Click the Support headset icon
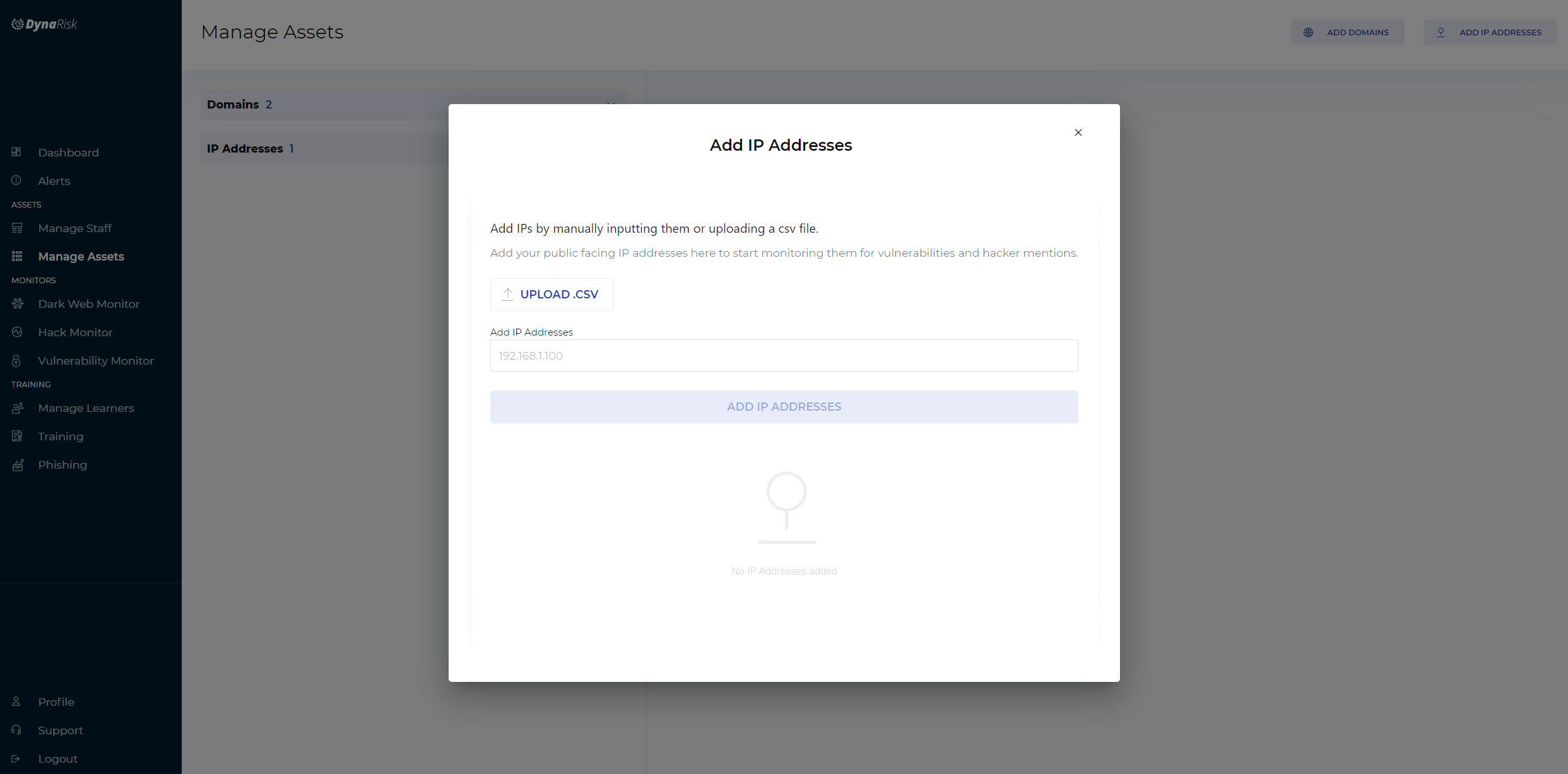This screenshot has height=774, width=1568. [x=16, y=730]
